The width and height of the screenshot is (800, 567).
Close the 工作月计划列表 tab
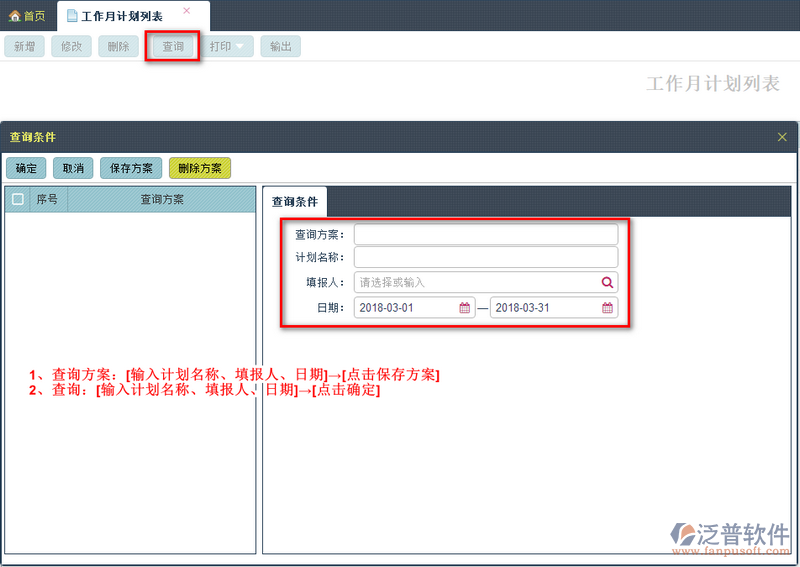[187, 11]
